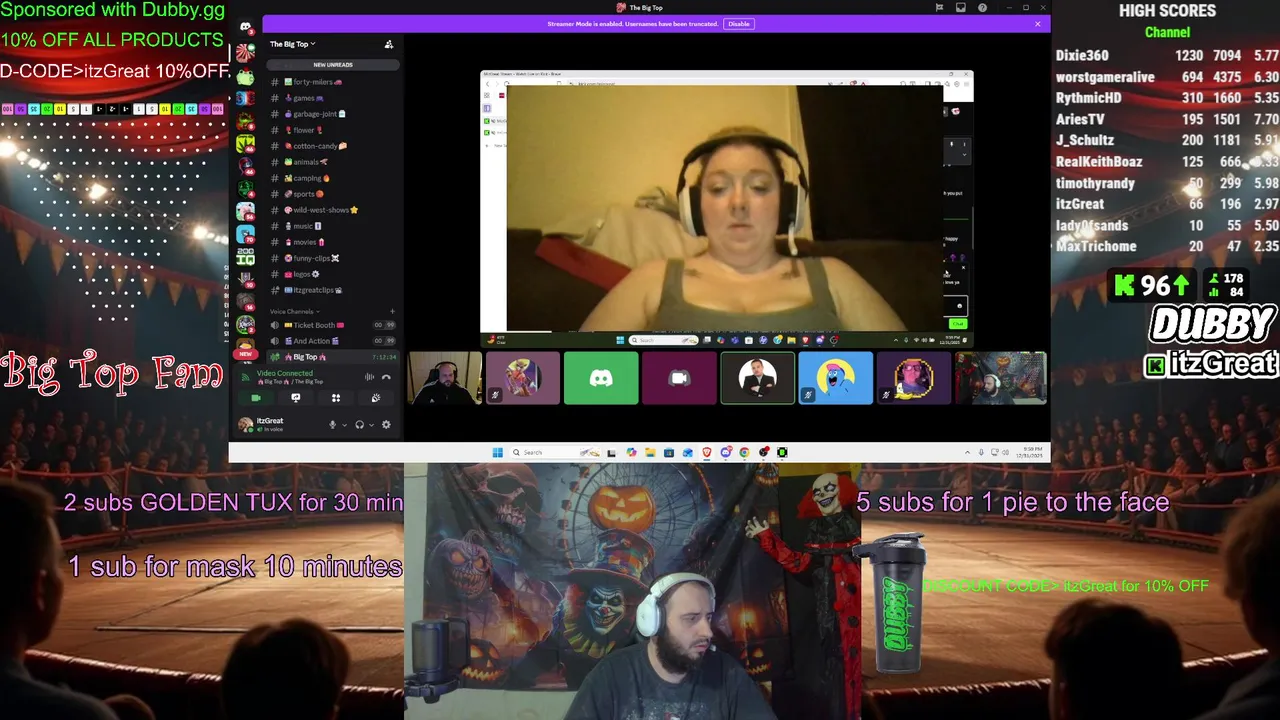Open the Discord icon on the Windows taskbar

click(726, 452)
